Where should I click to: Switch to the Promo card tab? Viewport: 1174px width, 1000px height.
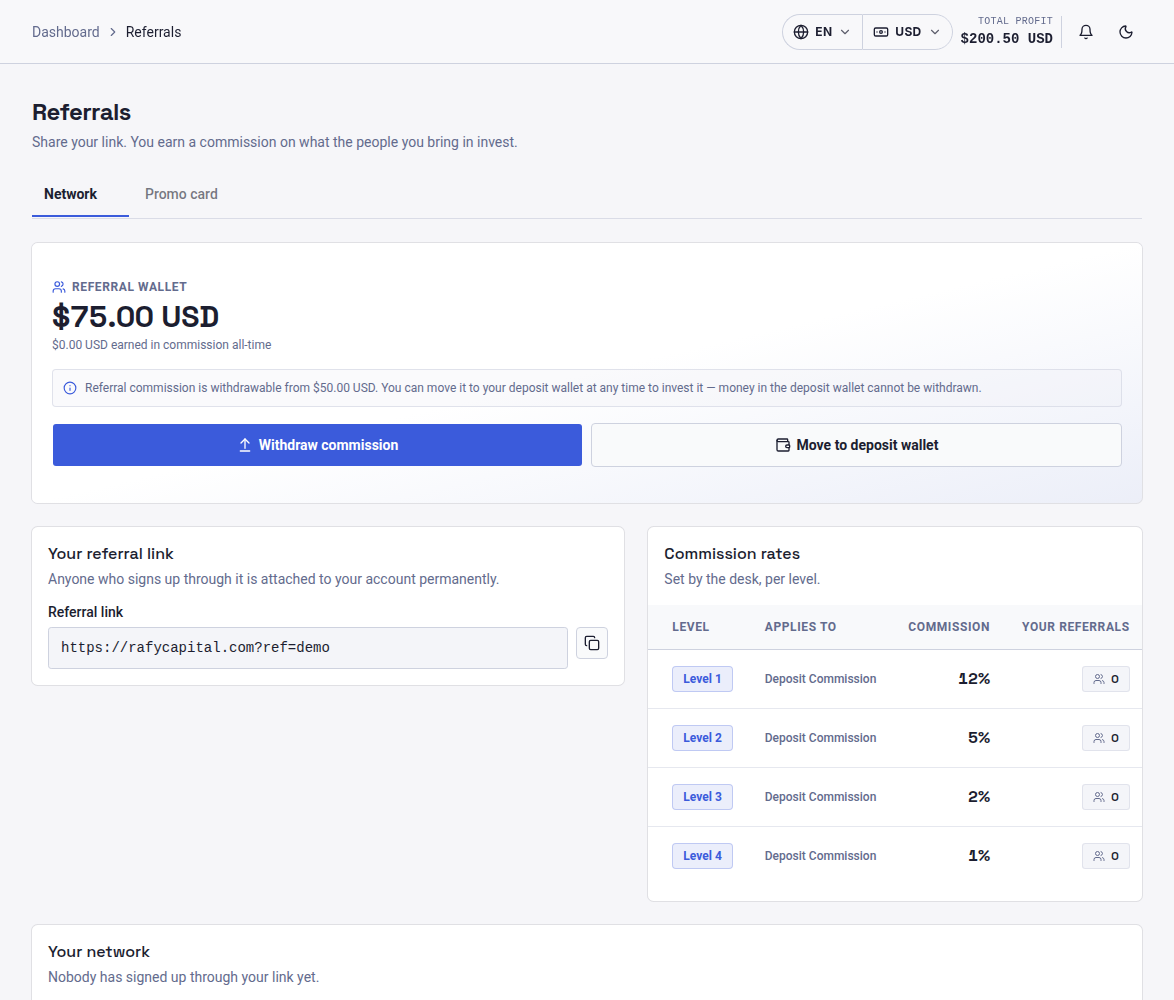[x=181, y=194]
